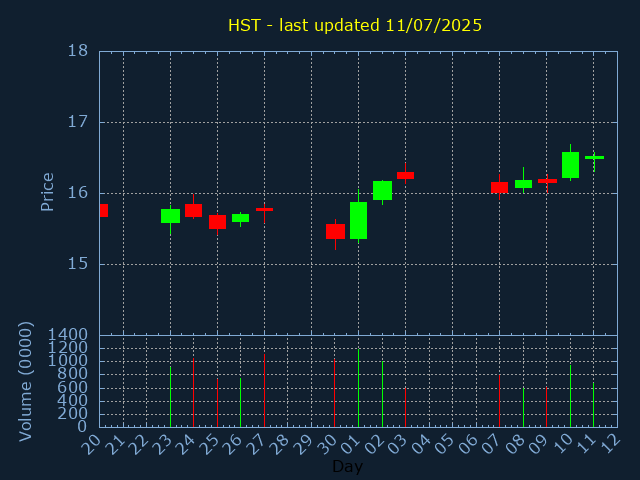Click price axis value 16

pyautogui.click(x=78, y=193)
